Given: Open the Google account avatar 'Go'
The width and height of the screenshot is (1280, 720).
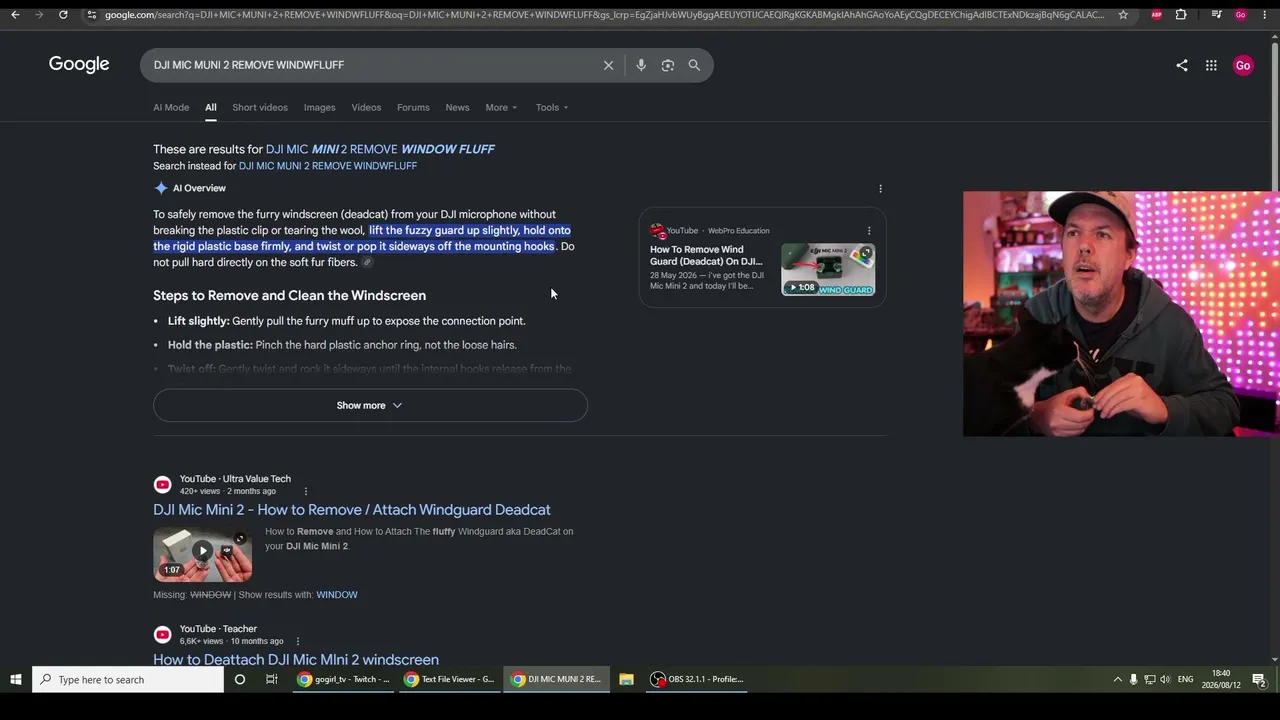Looking at the screenshot, I should (1243, 65).
